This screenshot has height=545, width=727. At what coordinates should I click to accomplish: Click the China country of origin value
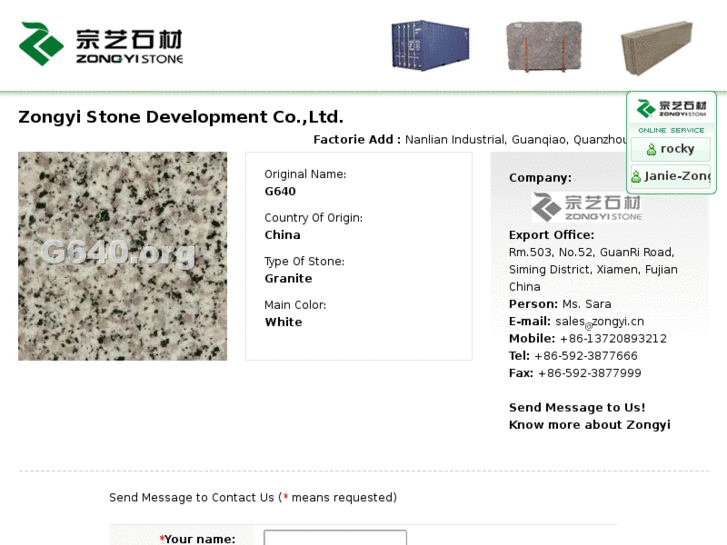coord(282,235)
